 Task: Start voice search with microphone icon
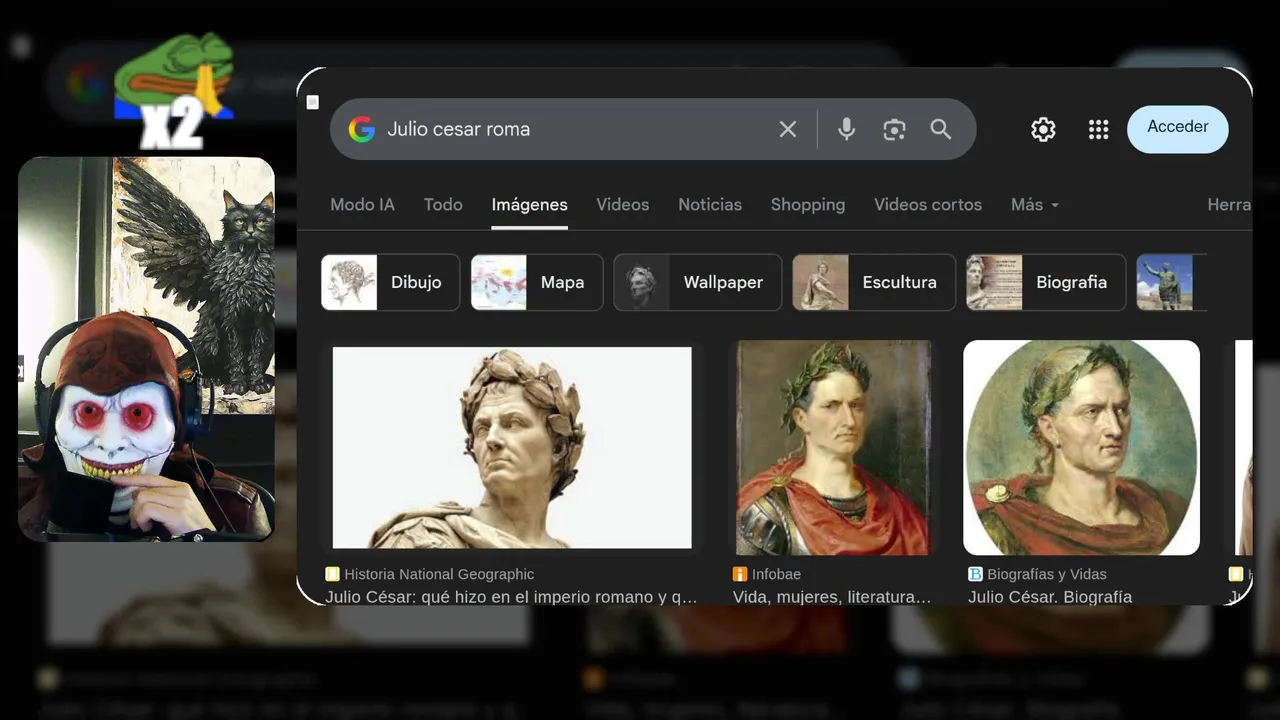pyautogui.click(x=847, y=129)
